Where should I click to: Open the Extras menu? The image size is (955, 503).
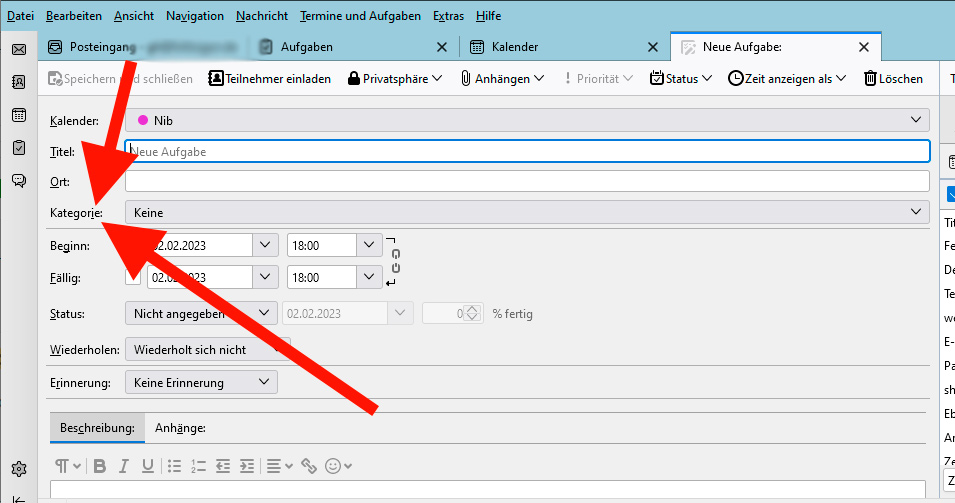click(x=447, y=16)
